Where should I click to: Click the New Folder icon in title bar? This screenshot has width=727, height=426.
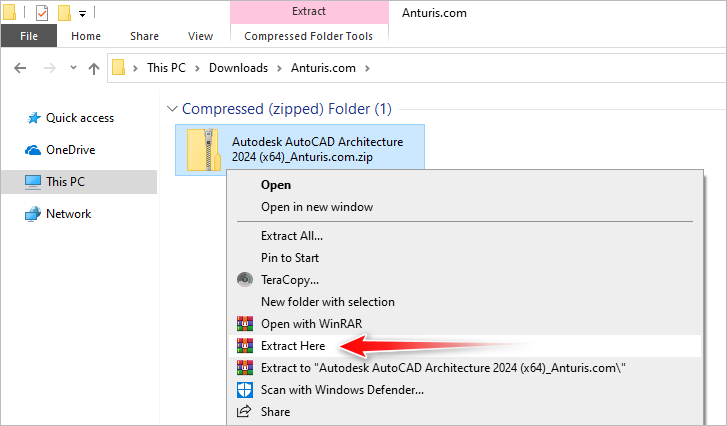(64, 13)
